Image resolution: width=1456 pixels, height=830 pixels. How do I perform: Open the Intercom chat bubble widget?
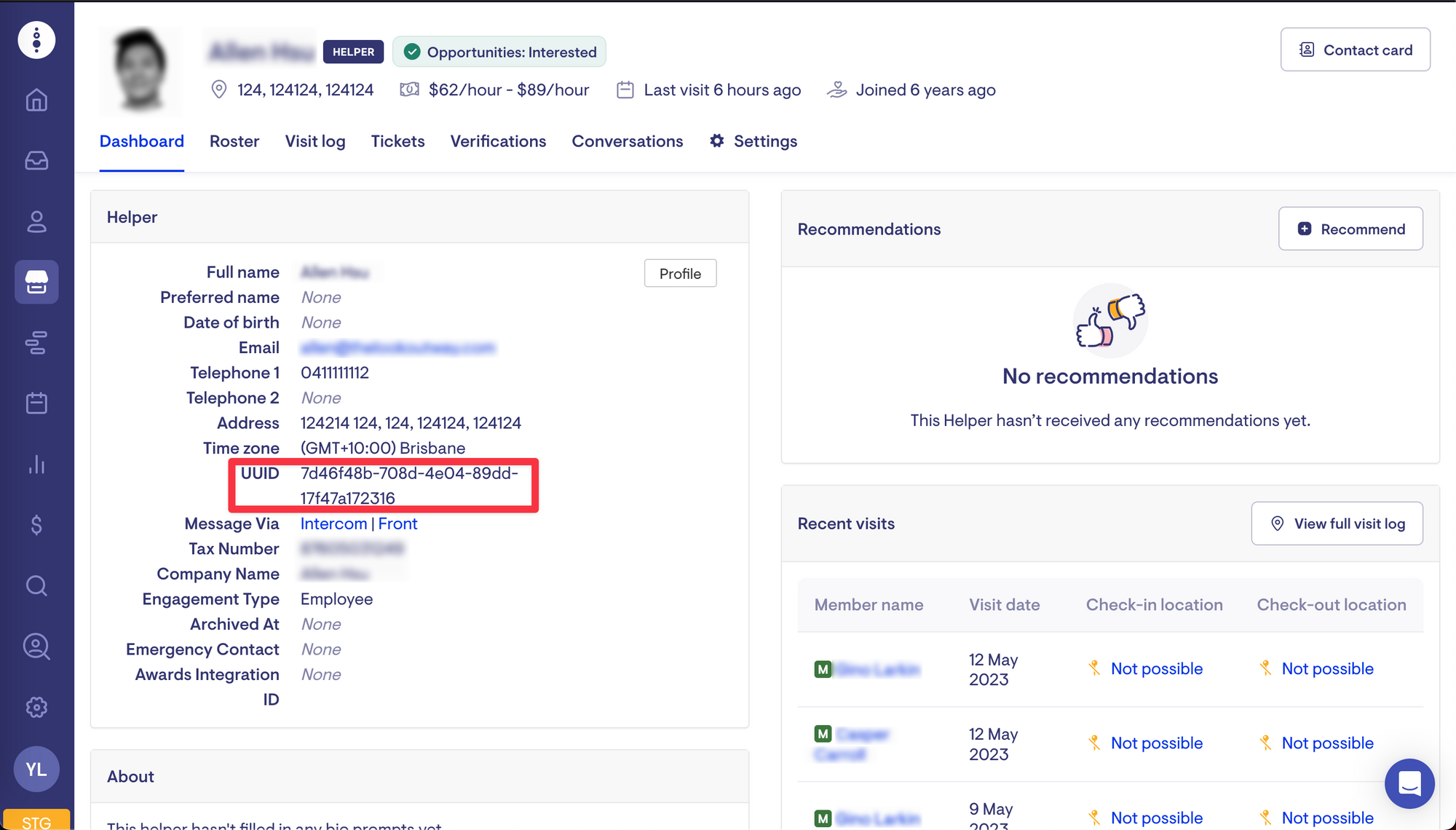1409,783
